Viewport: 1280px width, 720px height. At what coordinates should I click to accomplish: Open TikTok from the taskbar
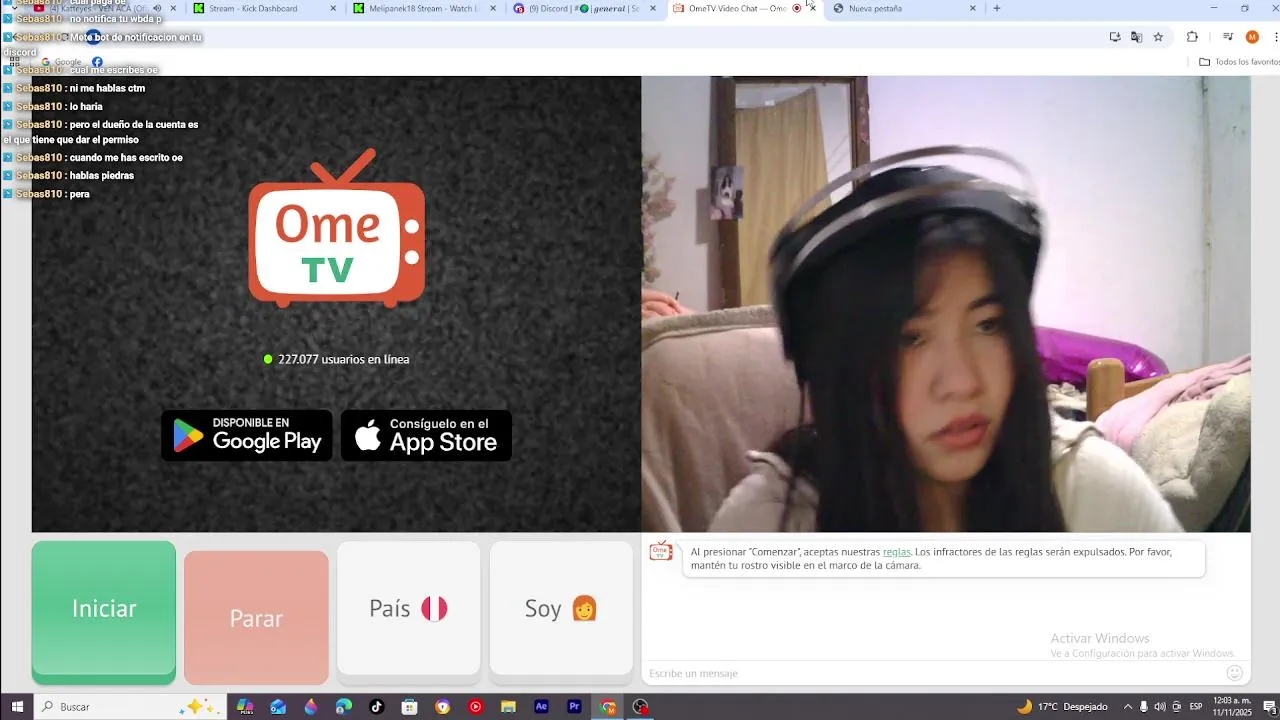pyautogui.click(x=376, y=707)
